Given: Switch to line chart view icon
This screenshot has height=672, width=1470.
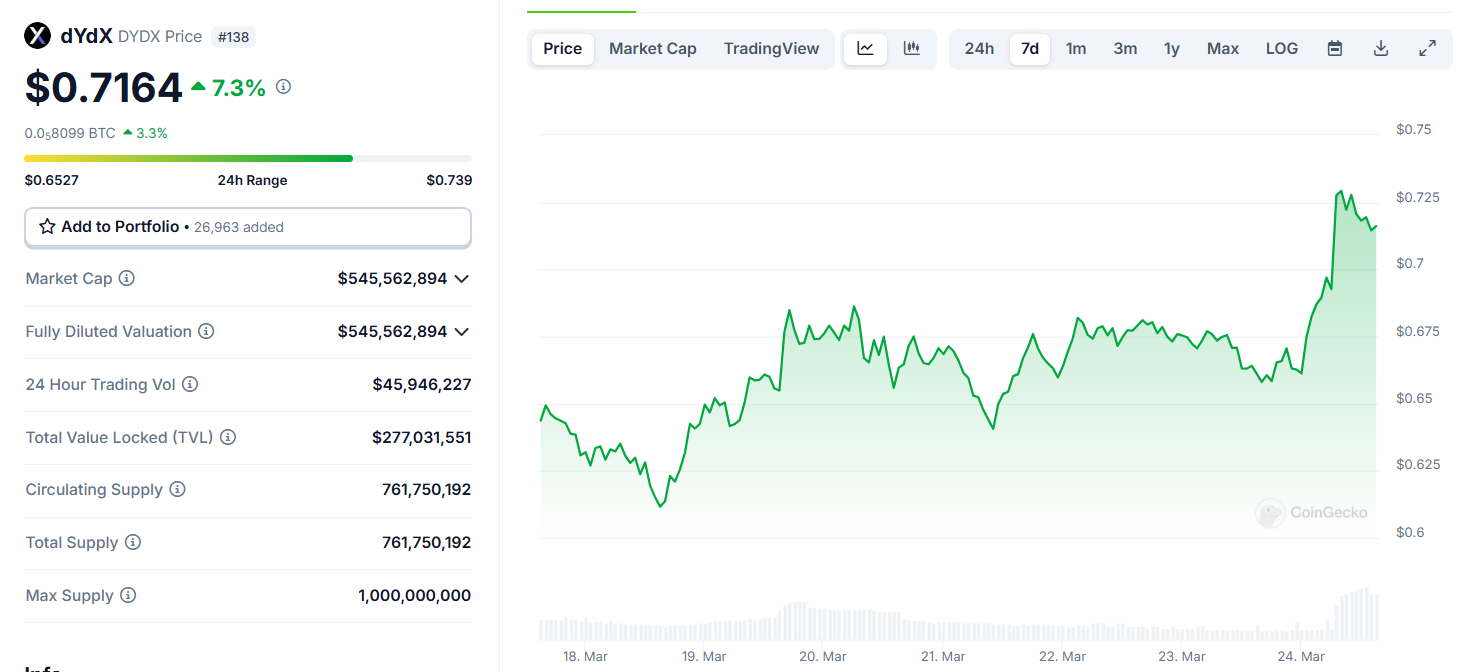Looking at the screenshot, I should [x=865, y=48].
